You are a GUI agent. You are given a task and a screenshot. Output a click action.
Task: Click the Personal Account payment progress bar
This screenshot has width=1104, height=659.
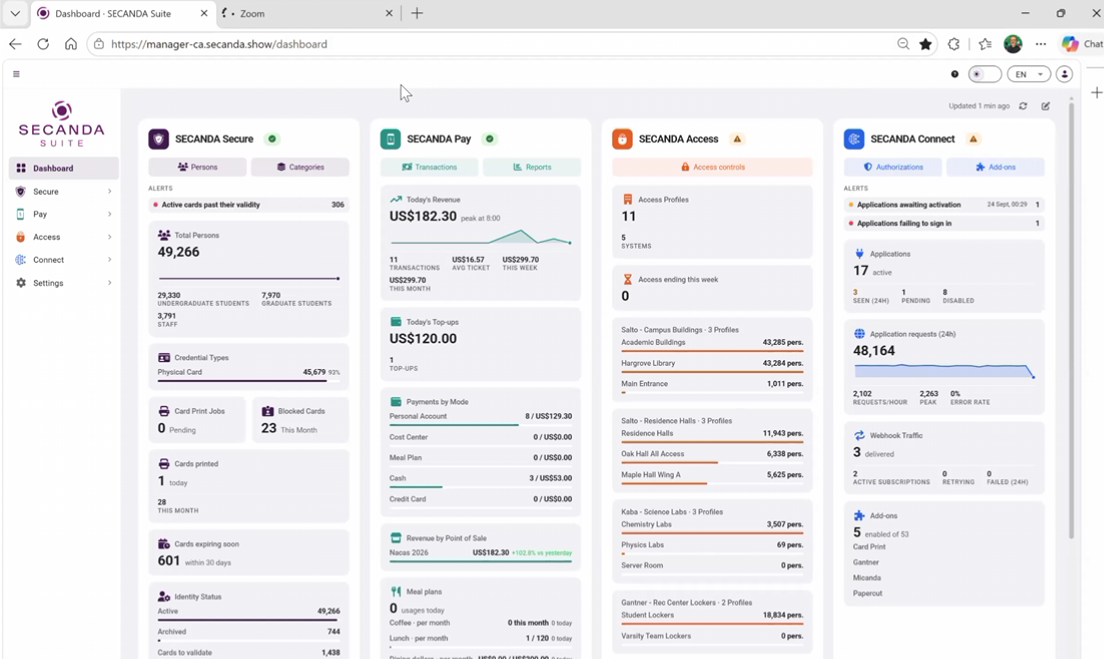(x=480, y=425)
